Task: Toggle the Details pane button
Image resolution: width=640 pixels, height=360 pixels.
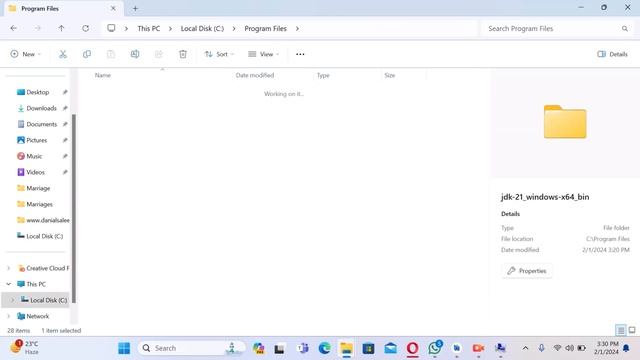Action: point(612,54)
